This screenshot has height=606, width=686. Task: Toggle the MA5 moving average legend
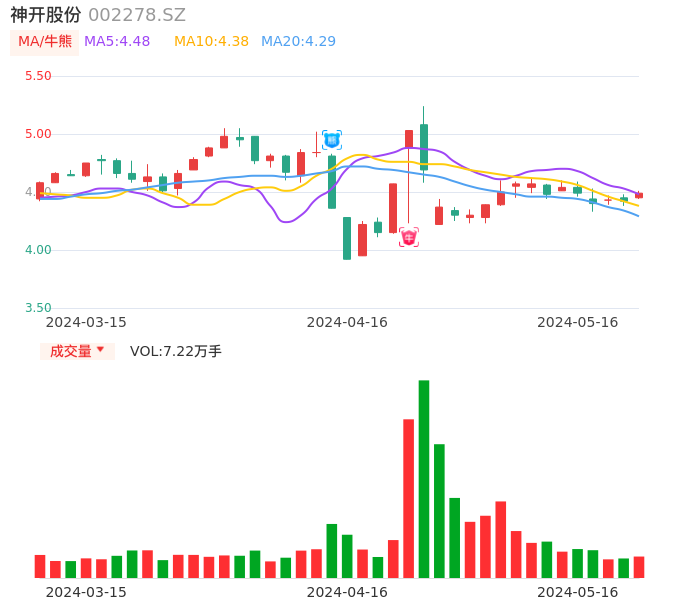(x=117, y=42)
